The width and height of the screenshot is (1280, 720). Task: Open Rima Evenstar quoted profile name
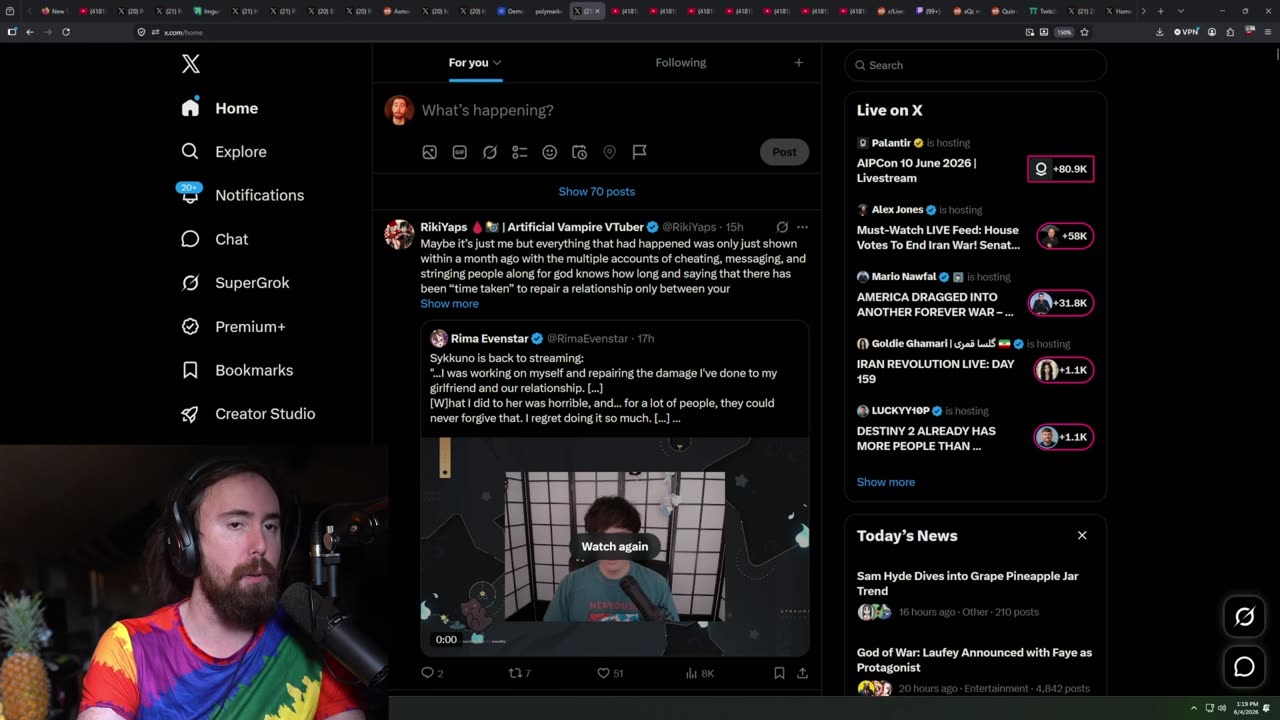click(489, 338)
